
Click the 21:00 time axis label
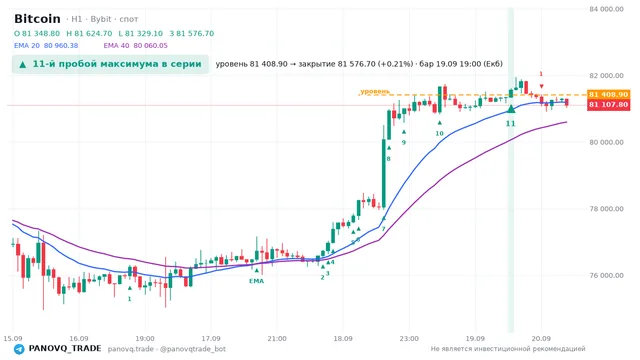[277, 339]
